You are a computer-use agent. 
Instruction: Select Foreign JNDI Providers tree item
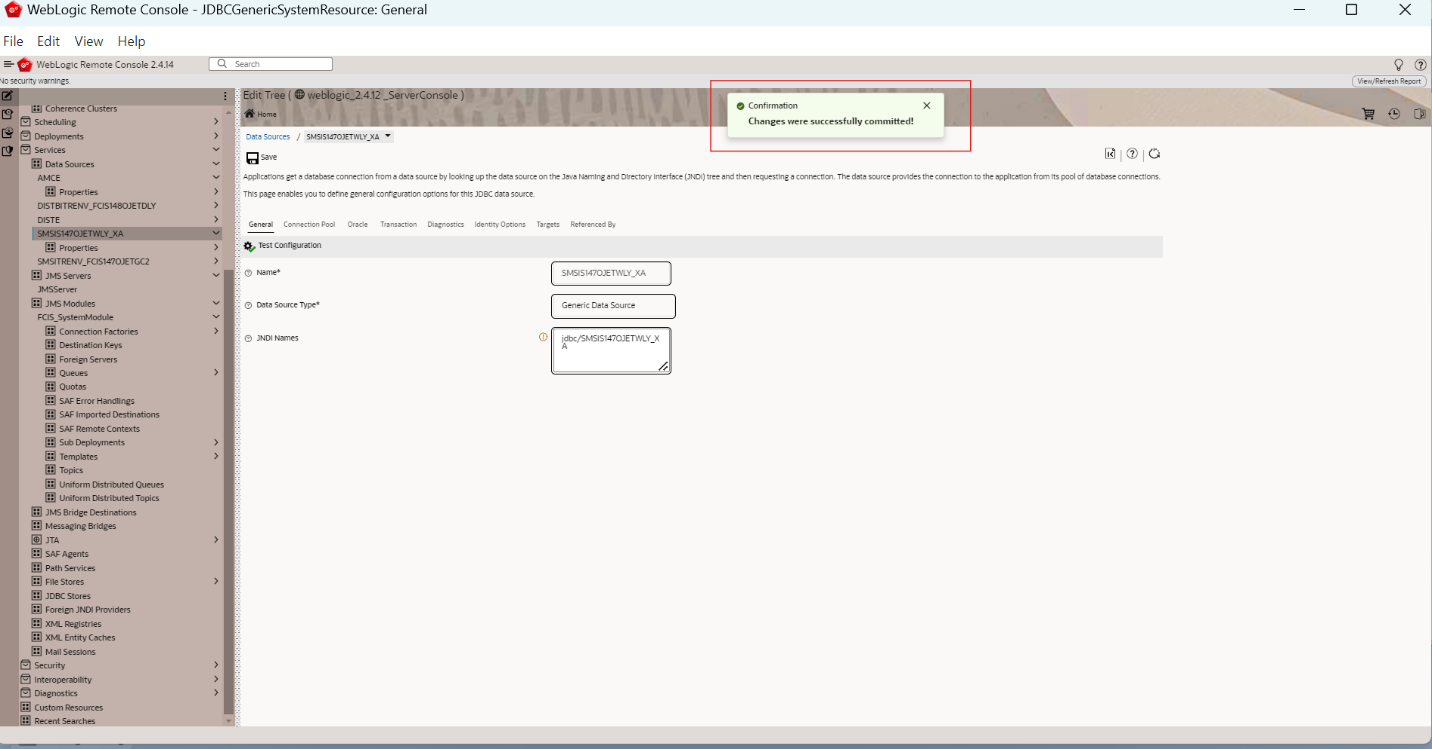pyautogui.click(x=87, y=609)
